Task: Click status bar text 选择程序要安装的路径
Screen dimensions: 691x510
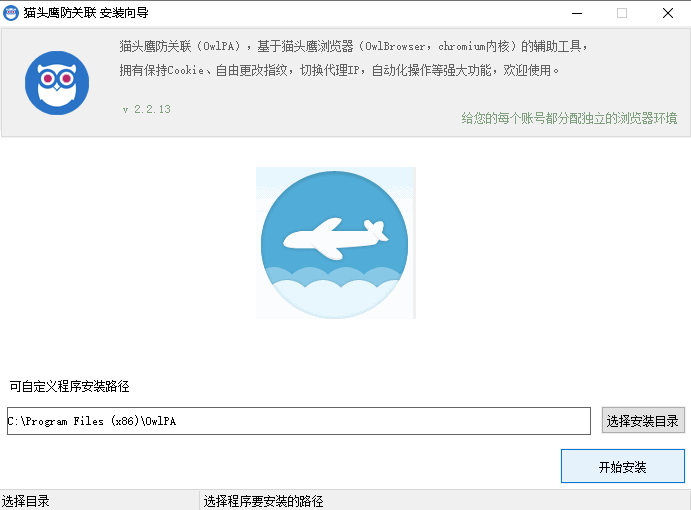Action: [x=263, y=501]
